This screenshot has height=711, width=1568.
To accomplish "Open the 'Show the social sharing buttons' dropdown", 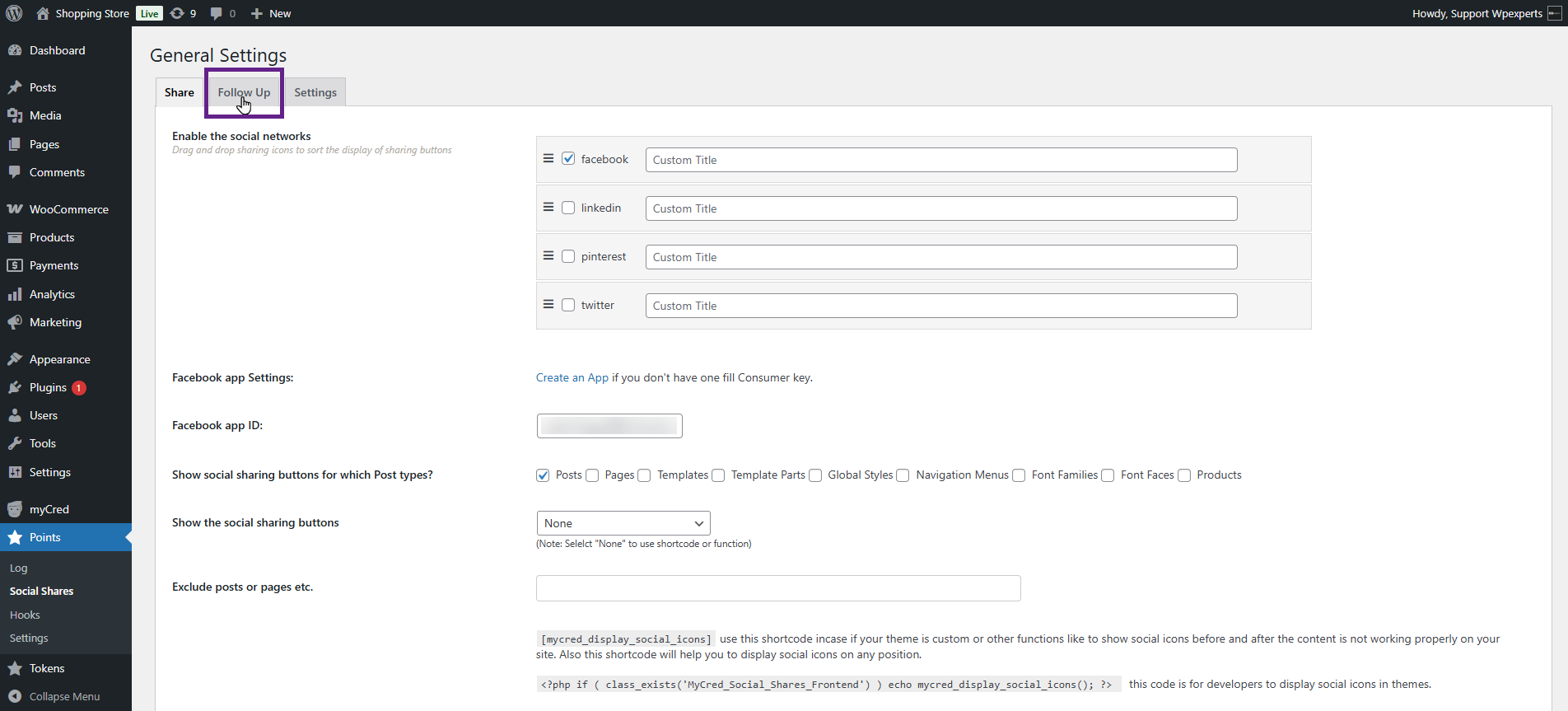I will point(623,523).
